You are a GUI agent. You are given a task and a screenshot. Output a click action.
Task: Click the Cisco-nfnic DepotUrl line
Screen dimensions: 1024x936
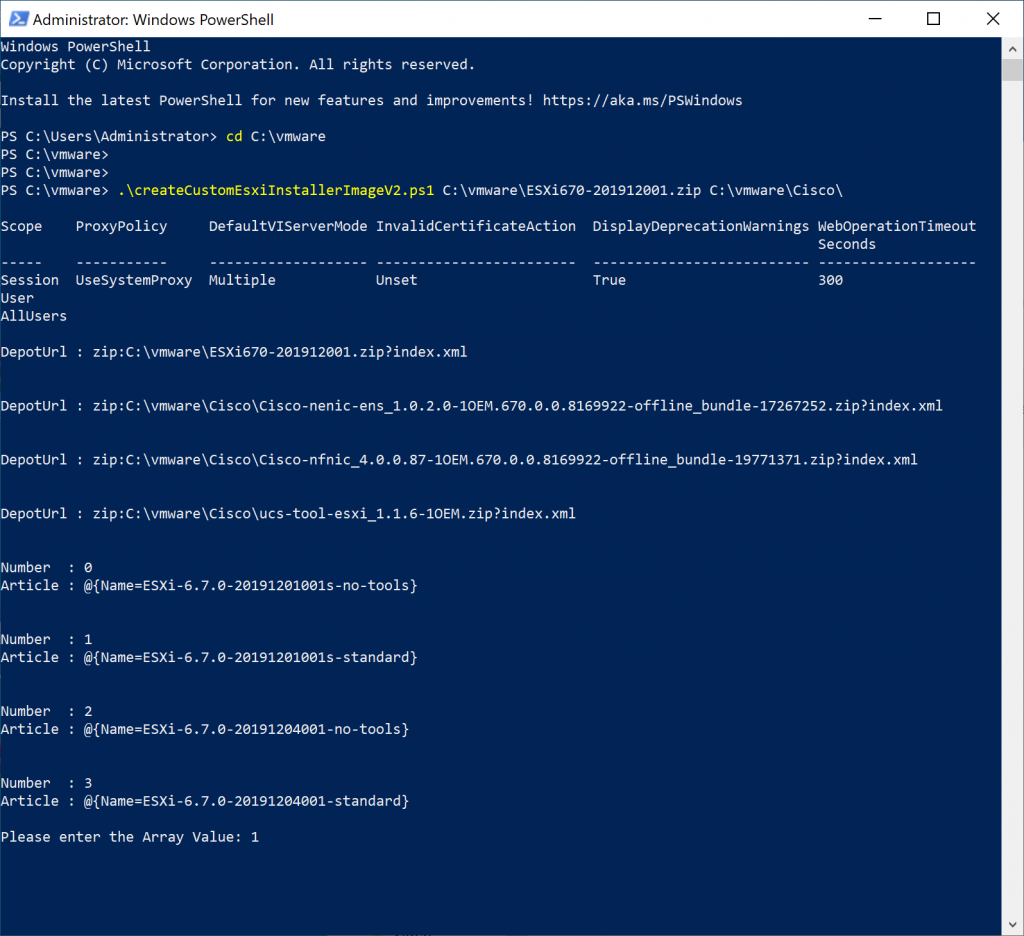pos(459,460)
